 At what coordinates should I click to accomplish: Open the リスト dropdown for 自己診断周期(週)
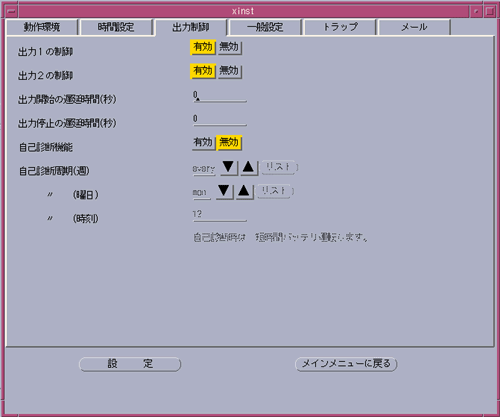279,167
